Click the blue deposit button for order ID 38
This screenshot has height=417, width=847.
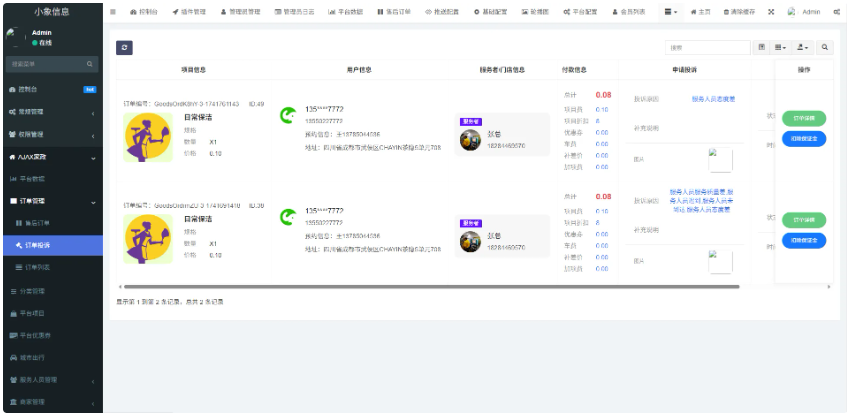click(x=804, y=240)
